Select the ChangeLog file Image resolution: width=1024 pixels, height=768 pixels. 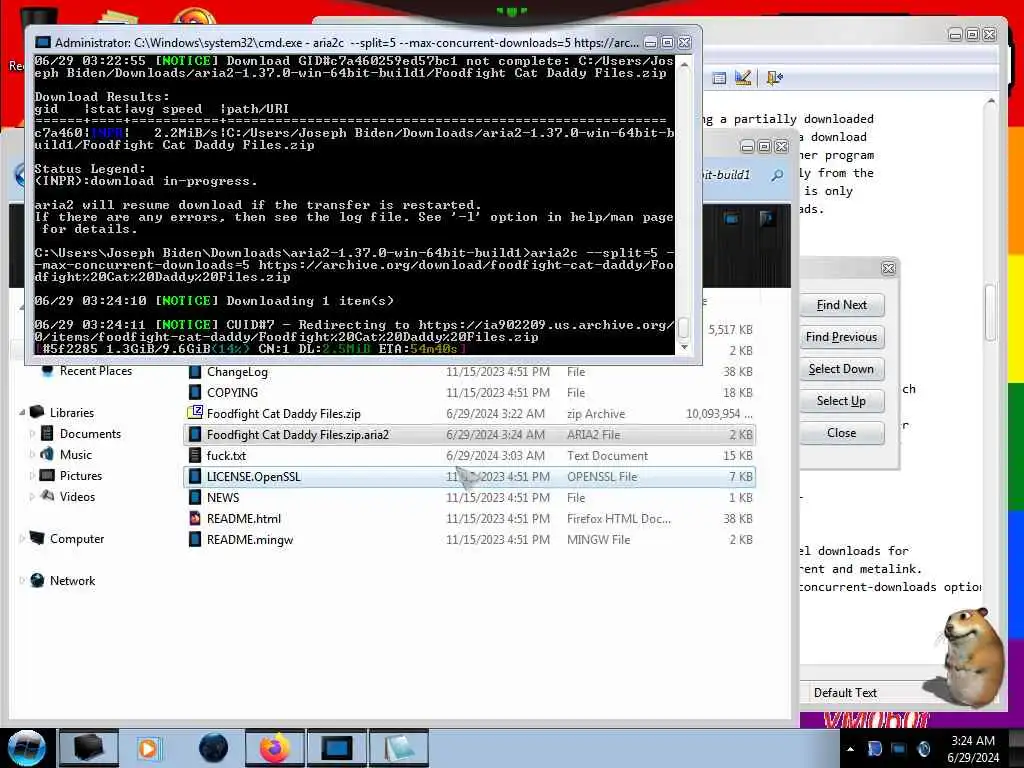pyautogui.click(x=470, y=372)
